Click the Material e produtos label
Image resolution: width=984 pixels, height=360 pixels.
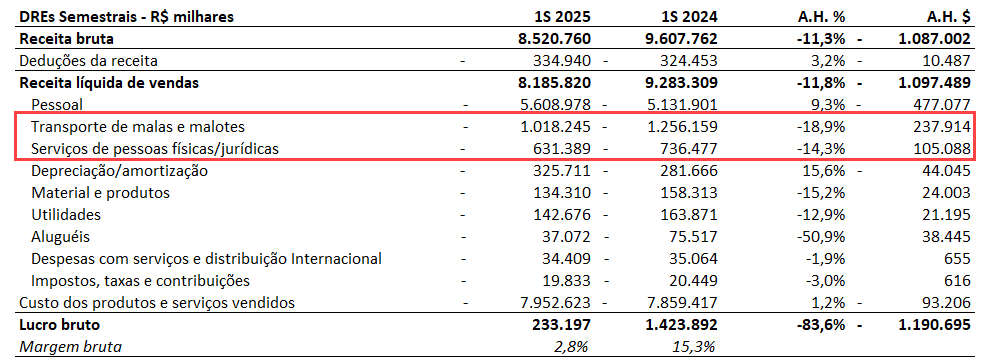coord(100,193)
